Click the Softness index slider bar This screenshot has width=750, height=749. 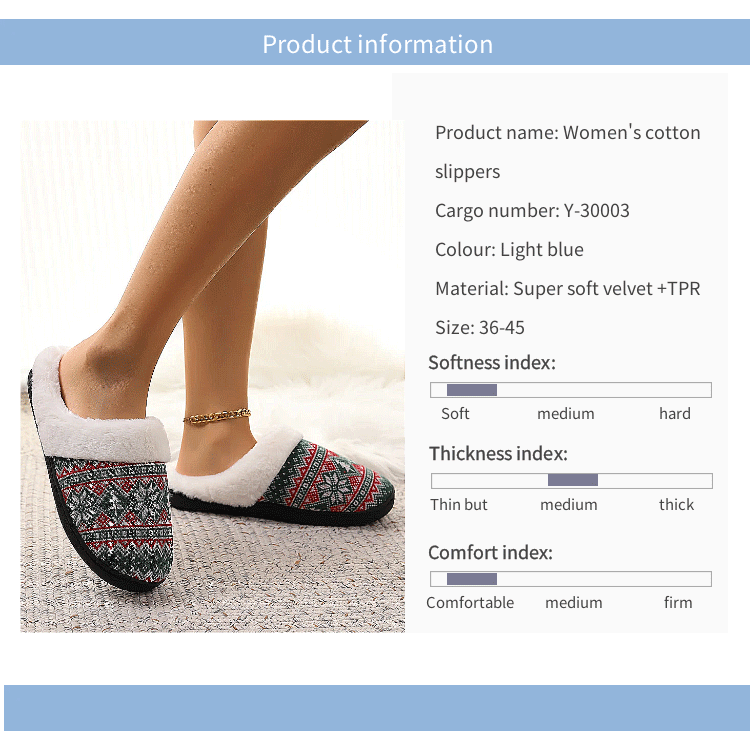pos(571,390)
